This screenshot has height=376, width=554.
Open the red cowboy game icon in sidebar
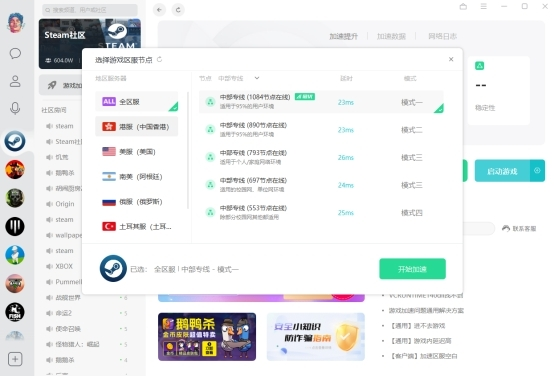pyautogui.click(x=15, y=169)
